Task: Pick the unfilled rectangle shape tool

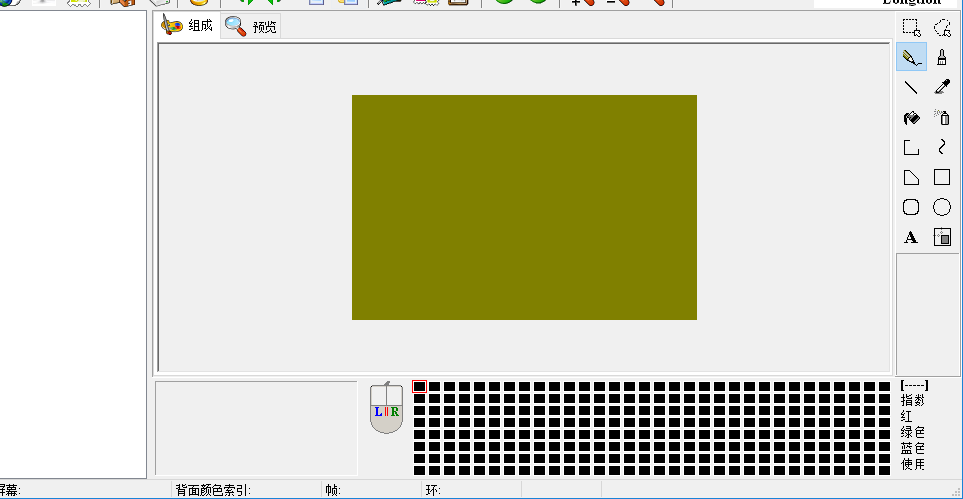Action: pos(941,178)
